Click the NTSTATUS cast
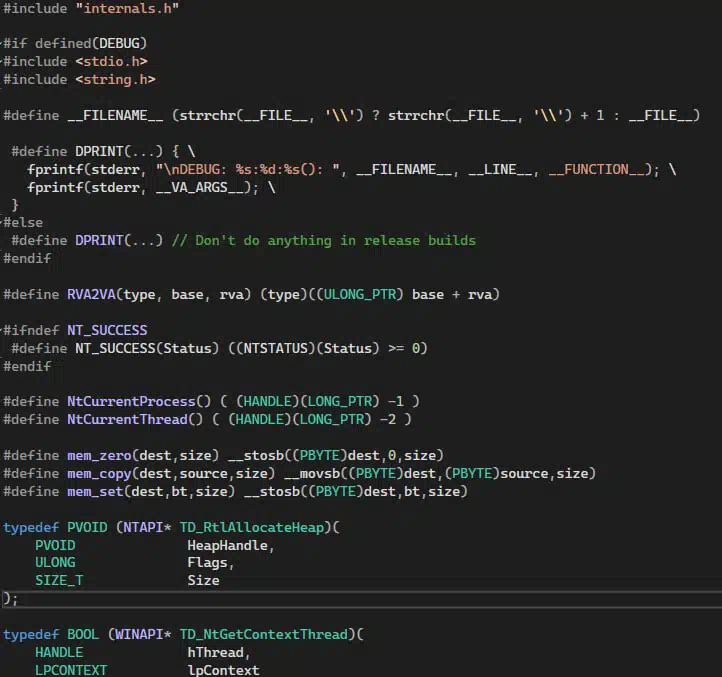 point(275,348)
